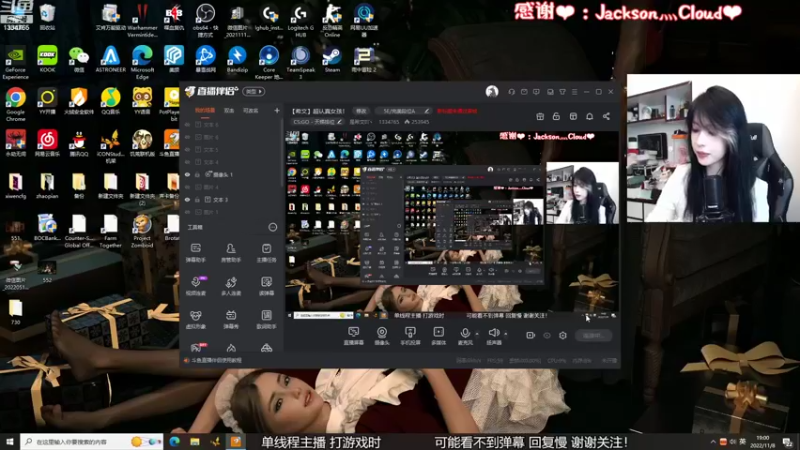Open the dropdown beside the CS:GO category
The width and height of the screenshot is (800, 450).
click(x=360, y=122)
